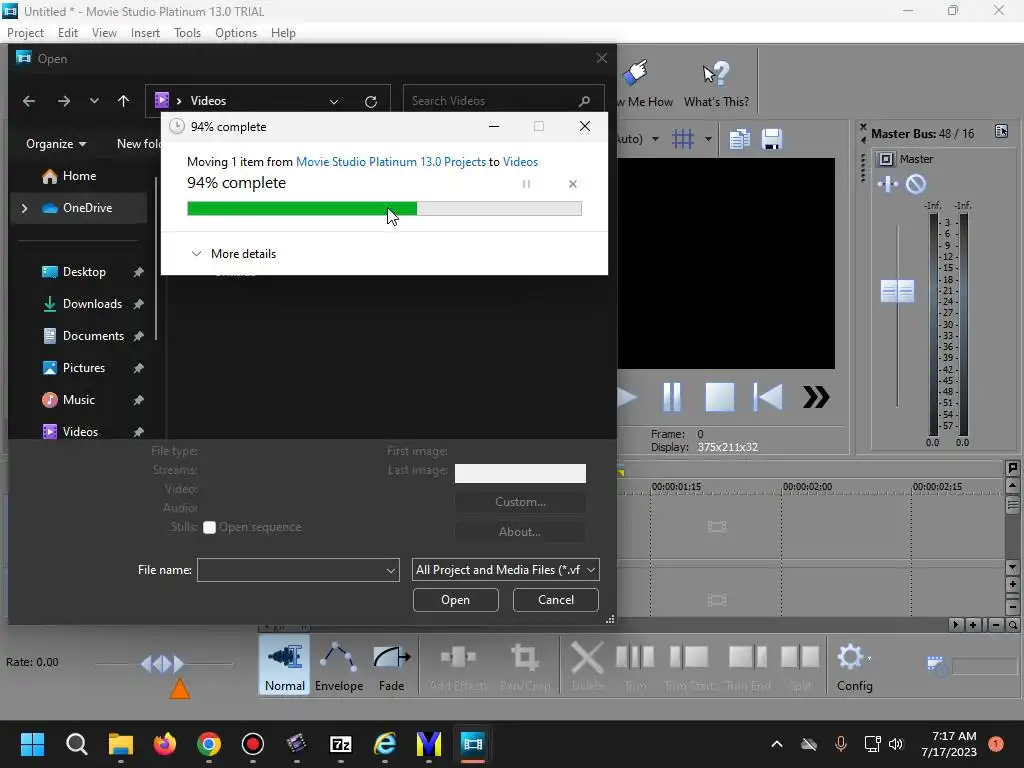Screen dimensions: 1024x768
Task: Click the Open button in dialog
Action: pos(456,600)
